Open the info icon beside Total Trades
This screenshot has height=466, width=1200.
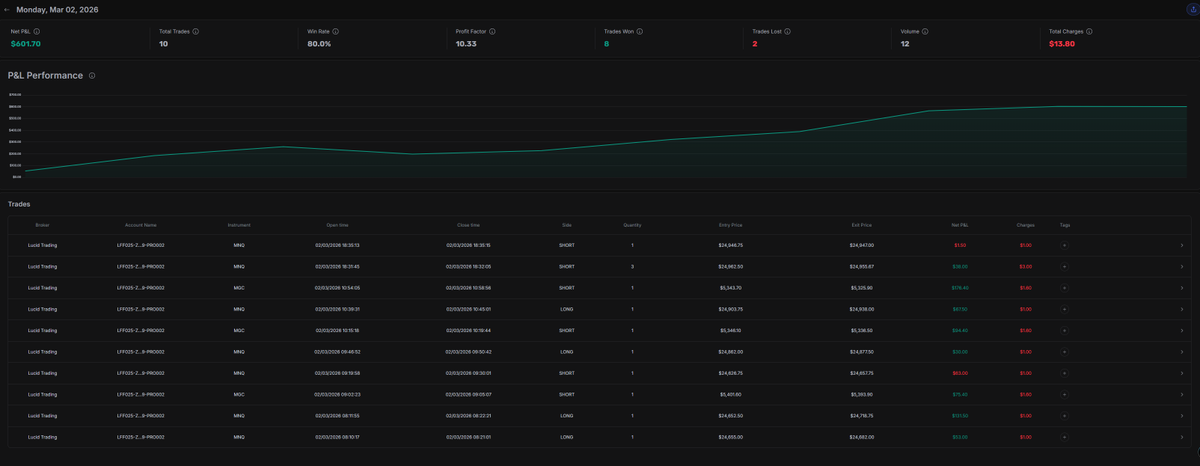[x=195, y=31]
